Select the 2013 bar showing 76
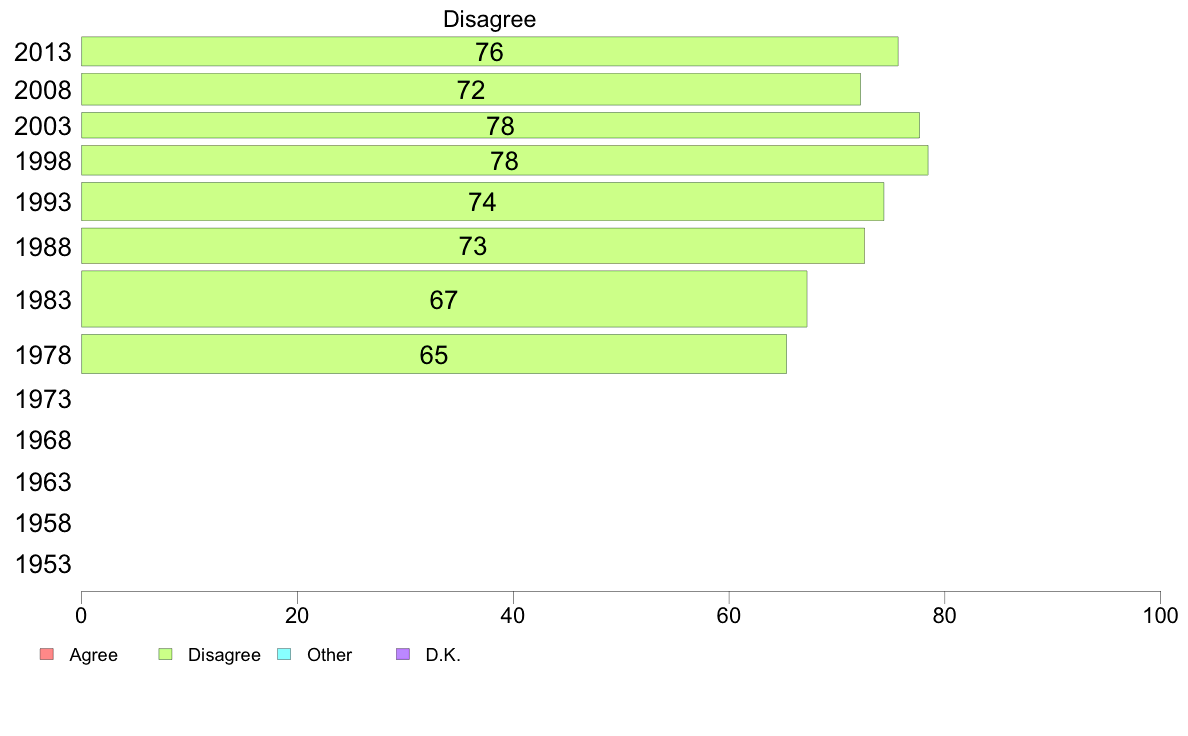Viewport: 1188px width, 736px height. tap(489, 52)
